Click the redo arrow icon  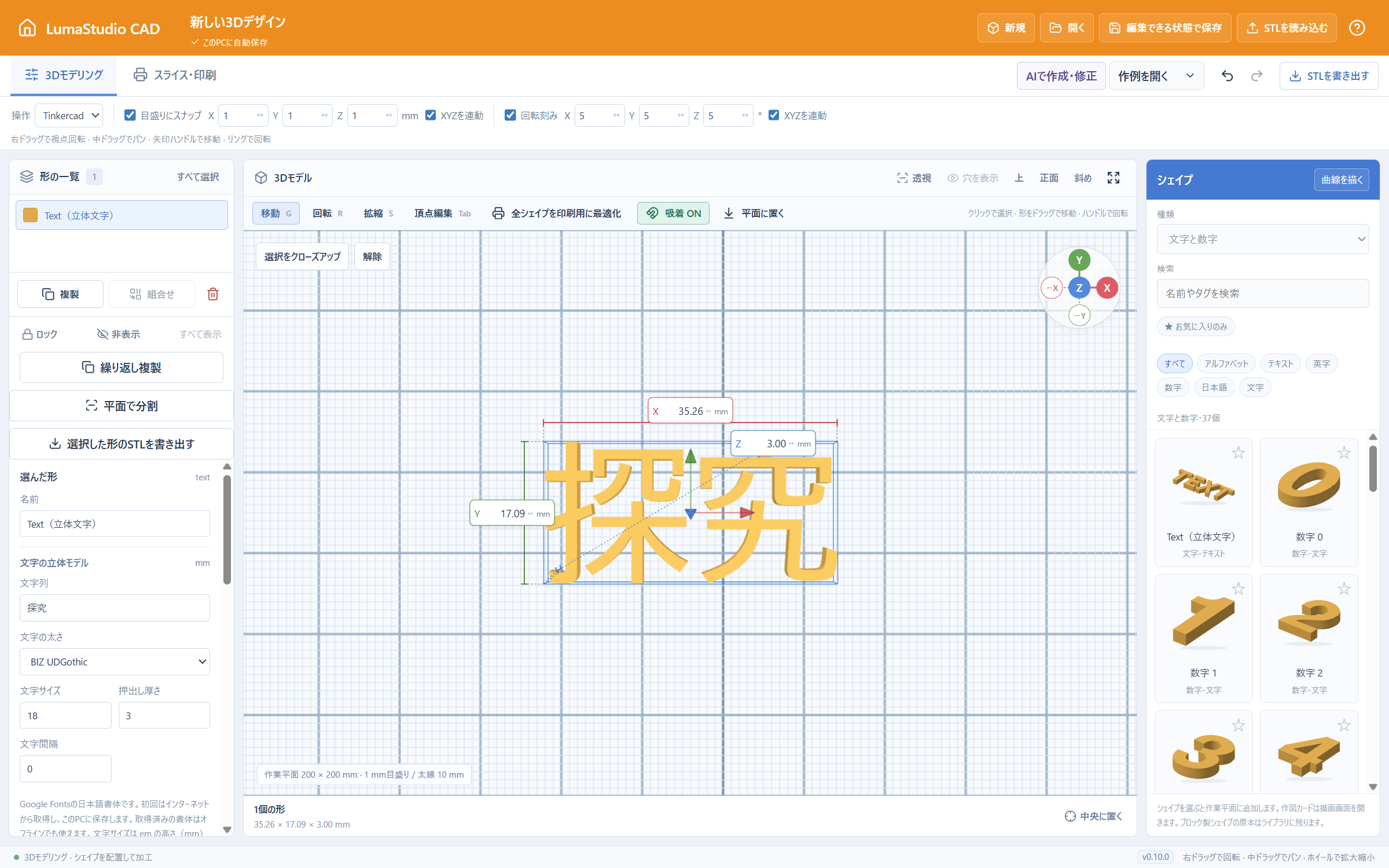1256,76
